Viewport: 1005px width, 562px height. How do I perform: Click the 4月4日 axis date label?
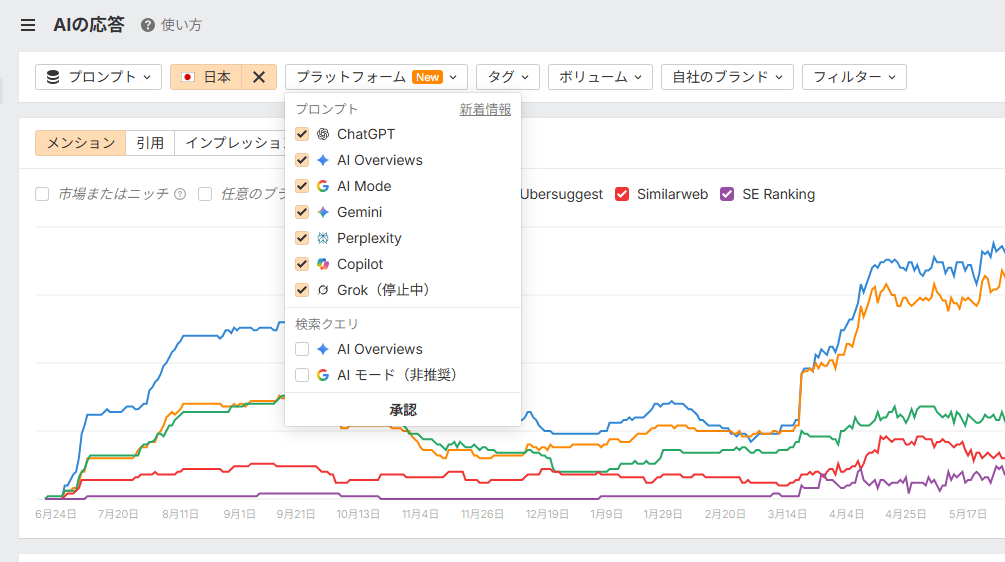[846, 514]
